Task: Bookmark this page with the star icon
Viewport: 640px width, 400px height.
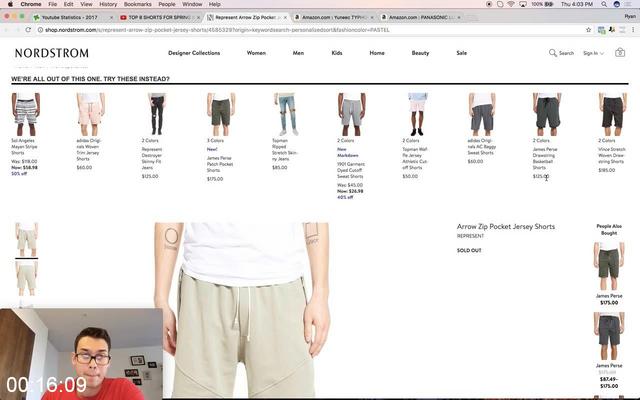Action: click(x=588, y=30)
